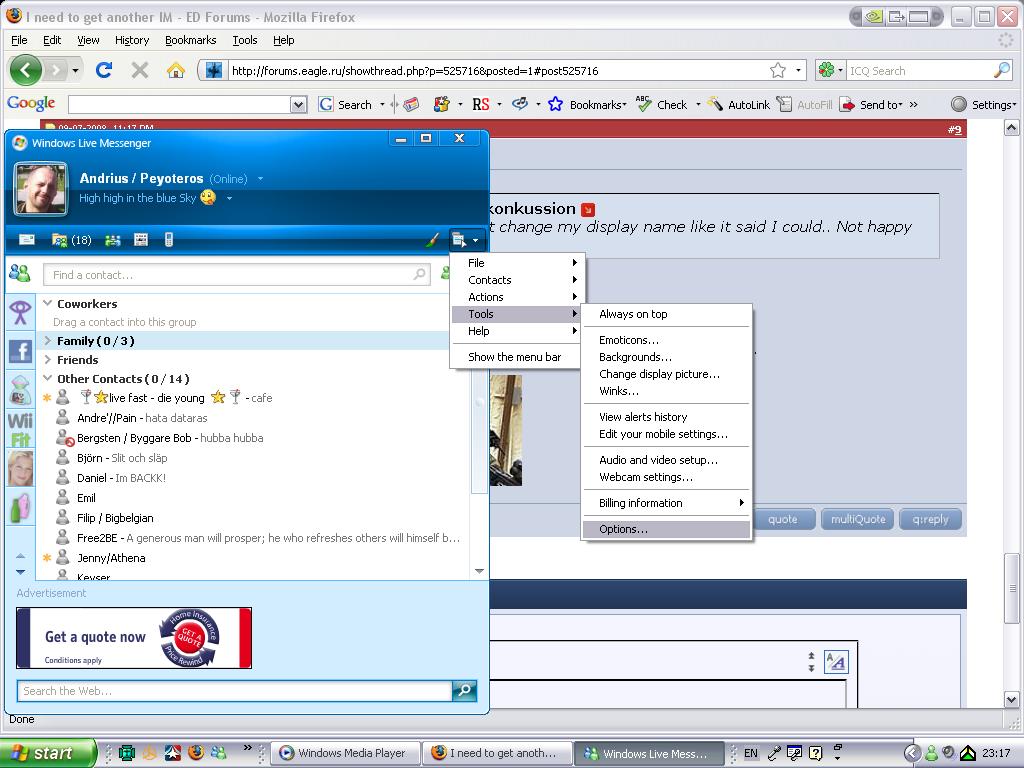Click the browser page scrollbar up arrow

[1012, 128]
